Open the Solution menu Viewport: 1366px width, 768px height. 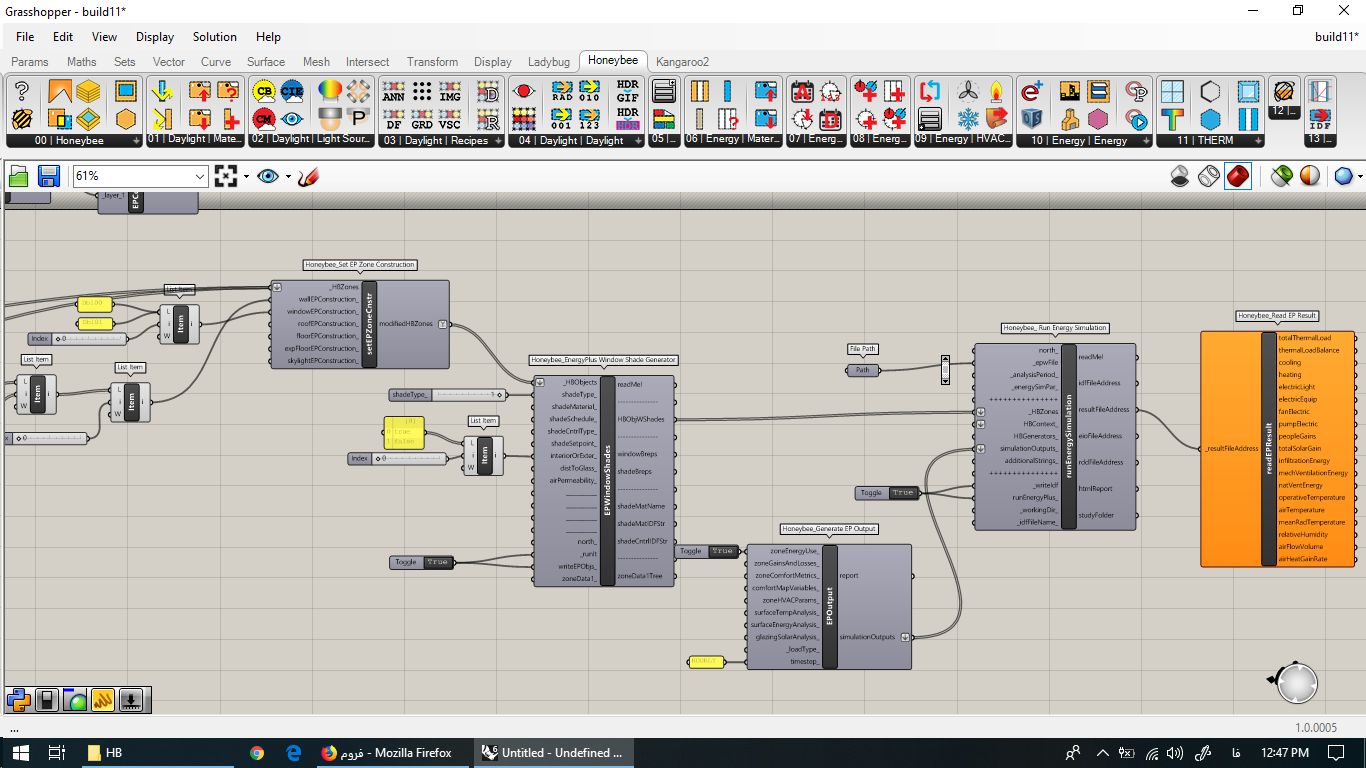pyautogui.click(x=215, y=37)
